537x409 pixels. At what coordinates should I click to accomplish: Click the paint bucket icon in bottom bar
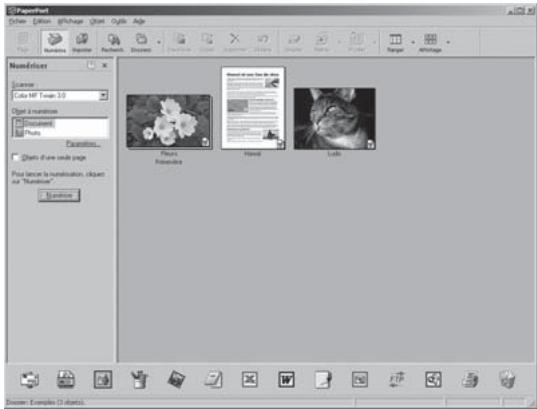[139, 380]
